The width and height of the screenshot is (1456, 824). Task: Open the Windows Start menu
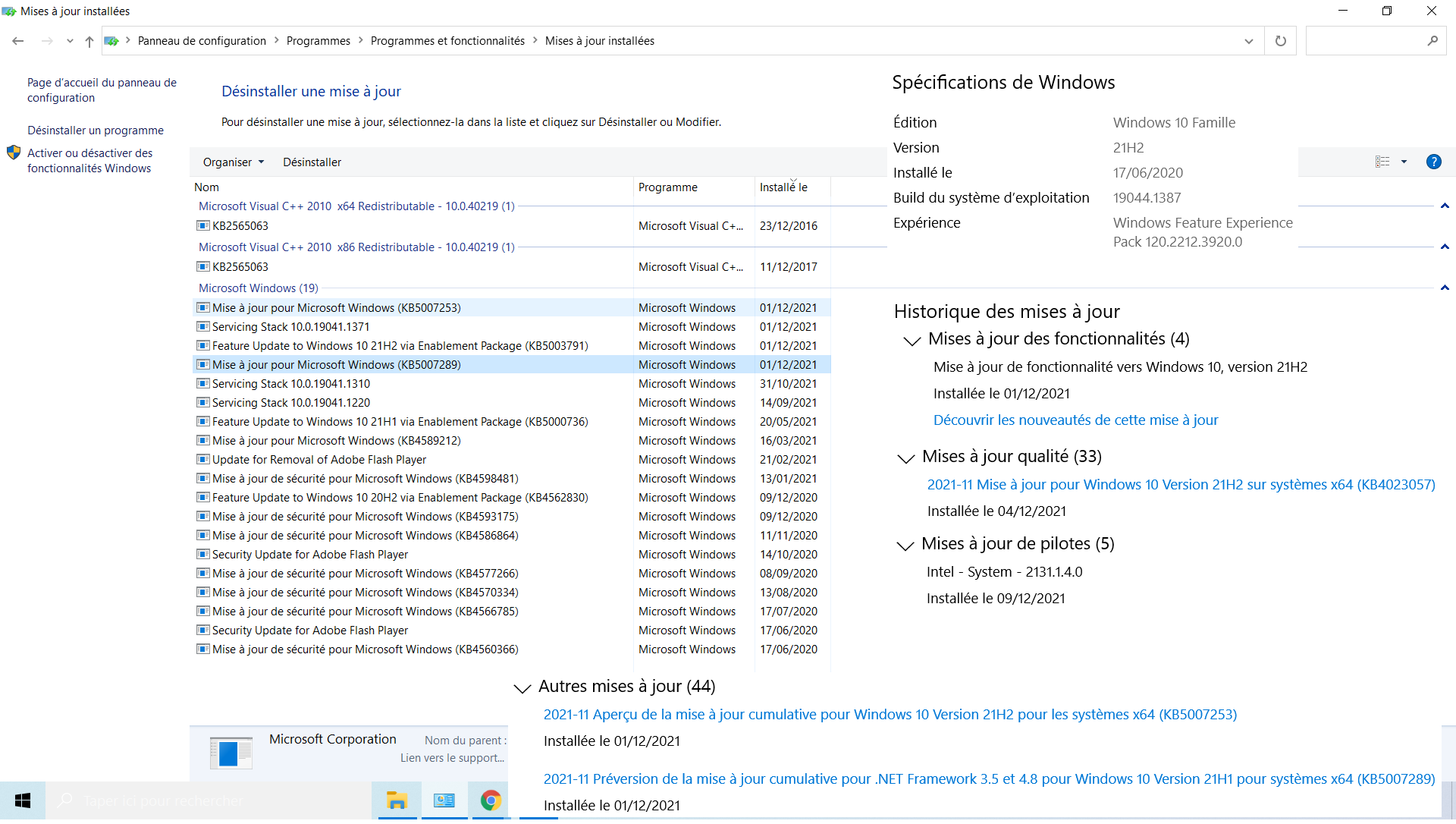23,801
